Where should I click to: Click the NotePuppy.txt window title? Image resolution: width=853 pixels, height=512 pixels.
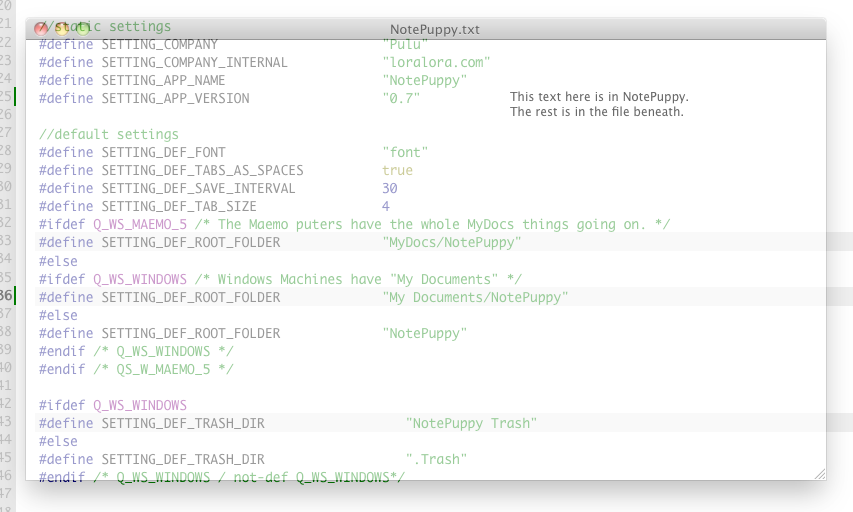[435, 30]
